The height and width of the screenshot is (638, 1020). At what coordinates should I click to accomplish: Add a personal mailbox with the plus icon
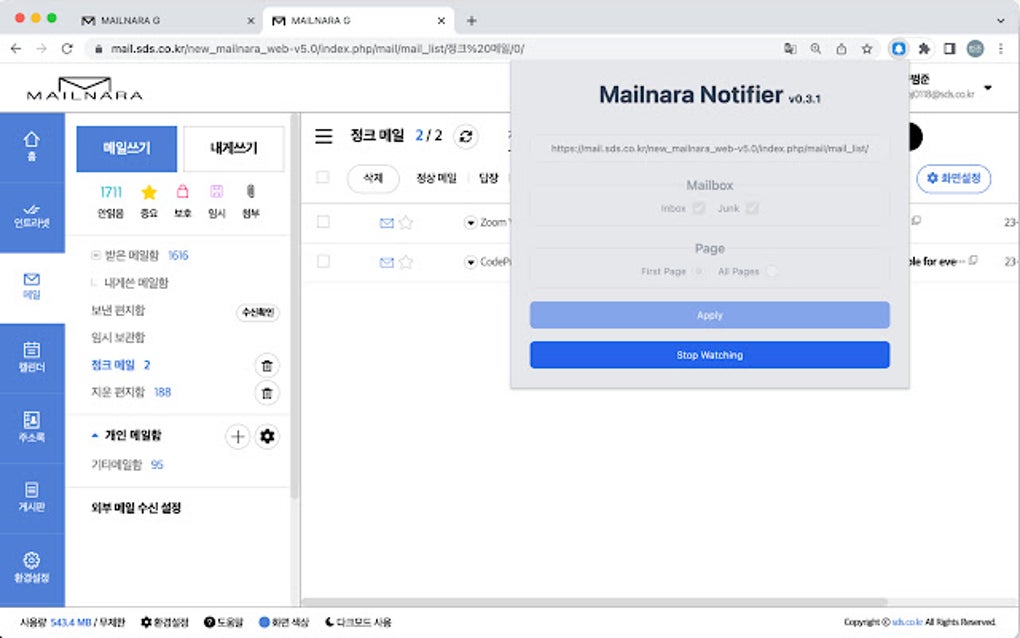point(239,436)
